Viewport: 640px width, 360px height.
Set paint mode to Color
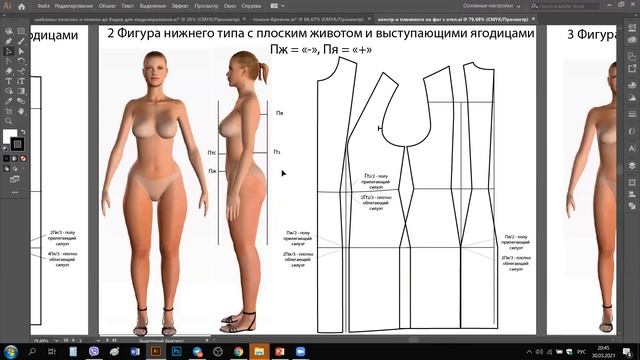click(6, 158)
